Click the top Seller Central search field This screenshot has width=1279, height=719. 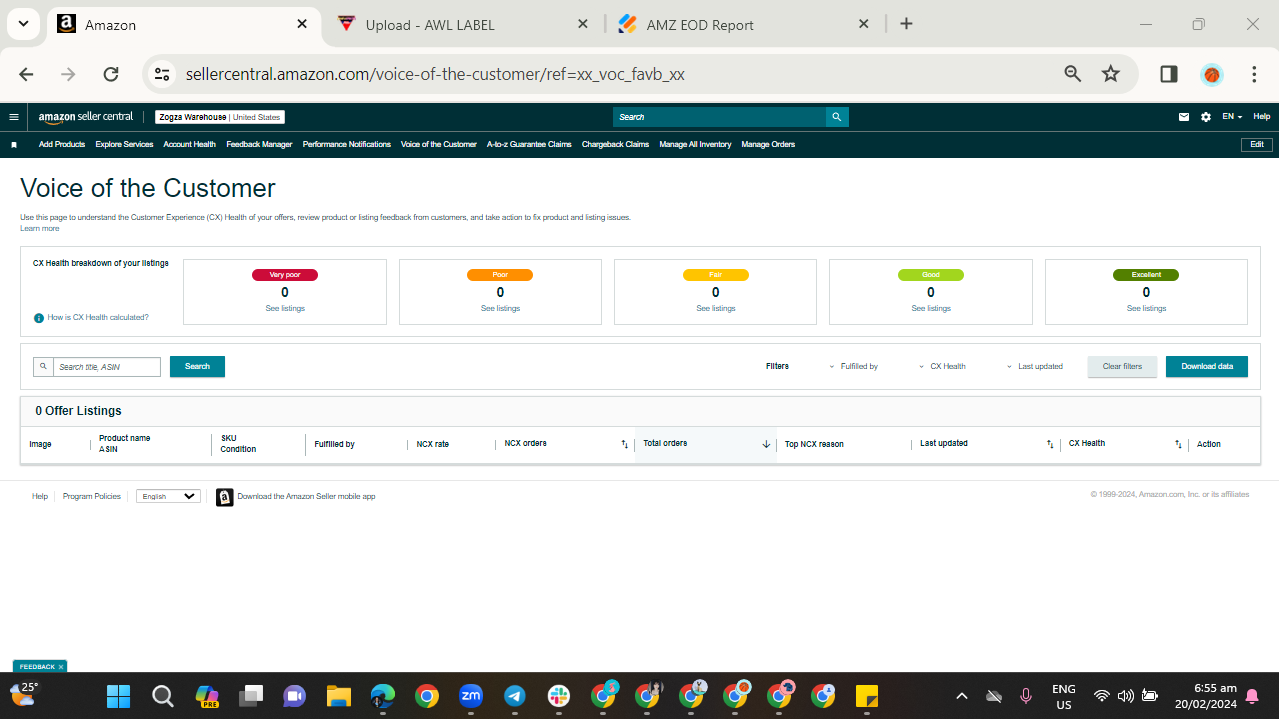point(720,117)
